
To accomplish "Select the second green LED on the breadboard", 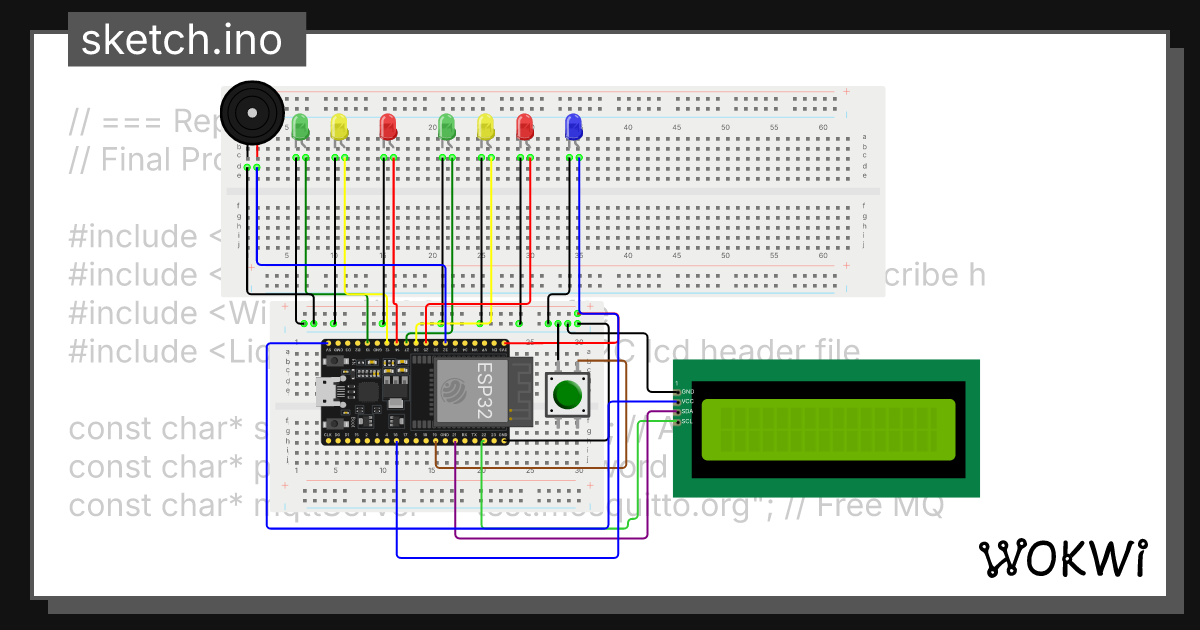I will point(447,127).
